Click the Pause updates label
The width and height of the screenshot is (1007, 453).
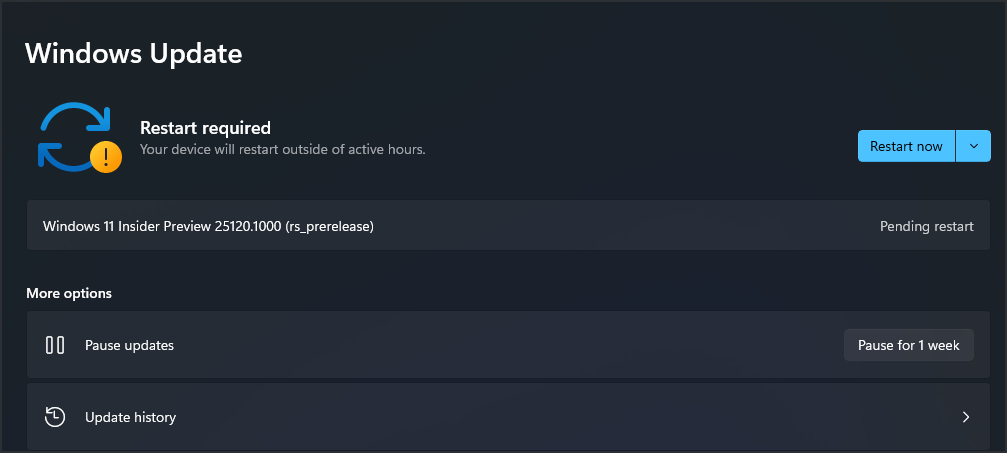[x=129, y=345]
